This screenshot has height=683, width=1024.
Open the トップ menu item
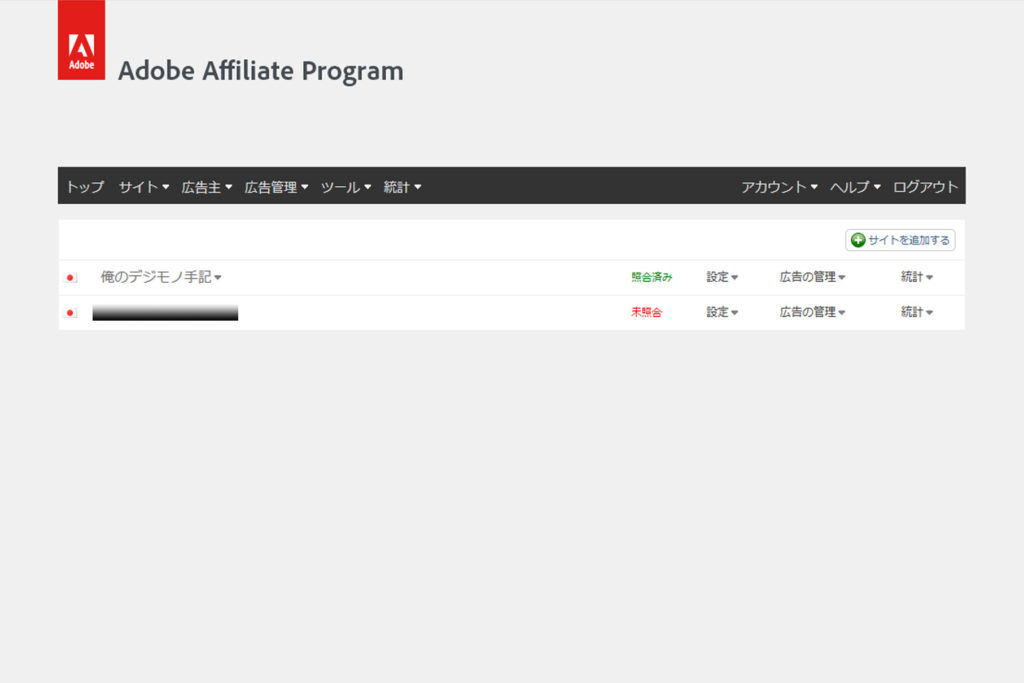(85, 187)
